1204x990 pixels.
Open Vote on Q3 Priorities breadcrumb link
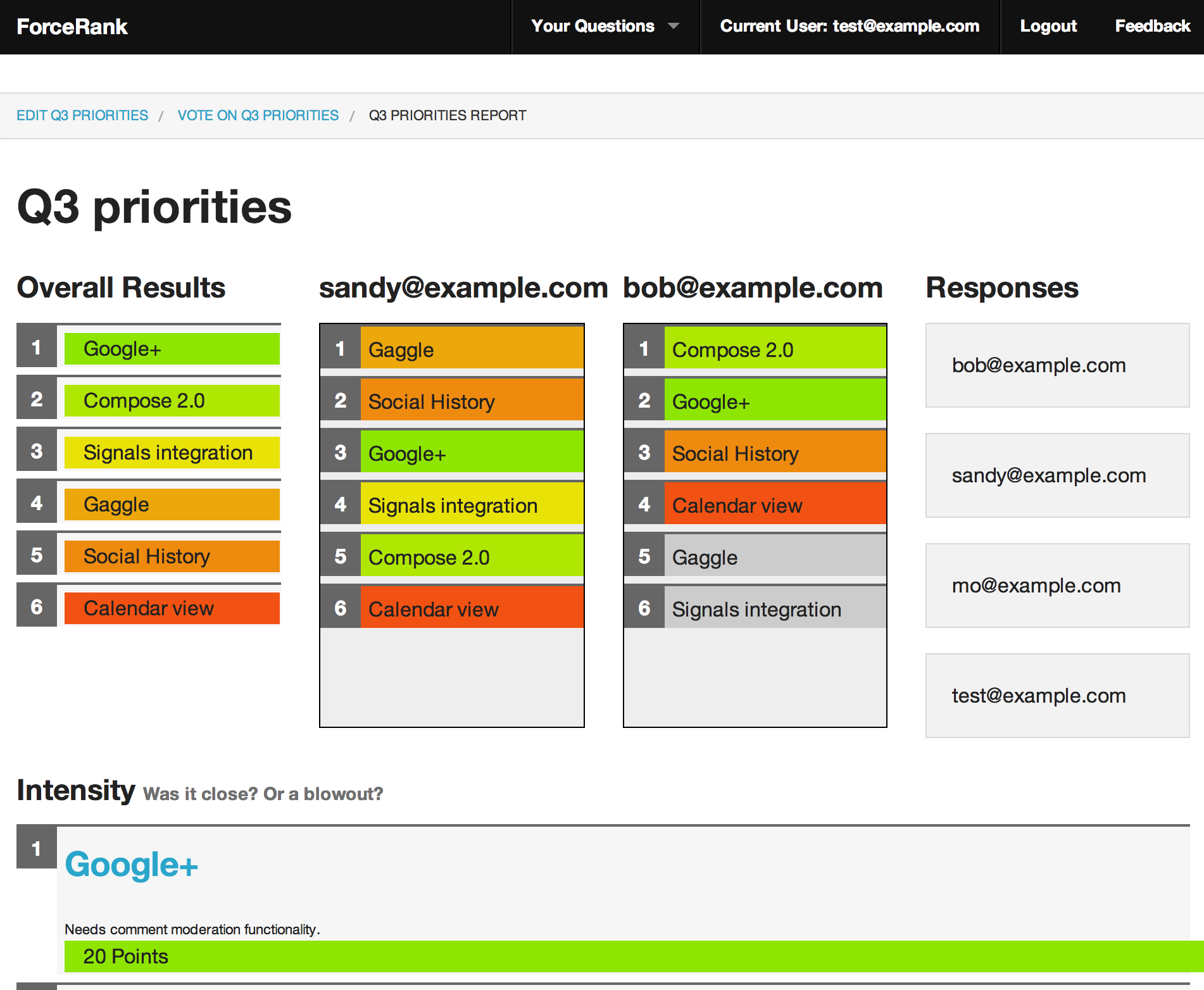(258, 115)
